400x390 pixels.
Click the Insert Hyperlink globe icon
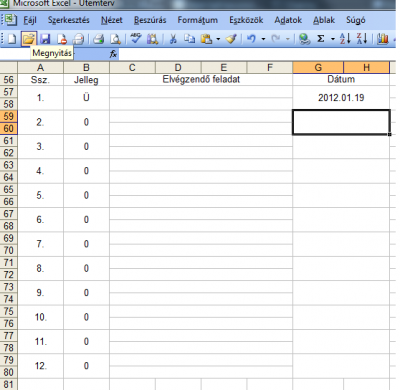304,39
